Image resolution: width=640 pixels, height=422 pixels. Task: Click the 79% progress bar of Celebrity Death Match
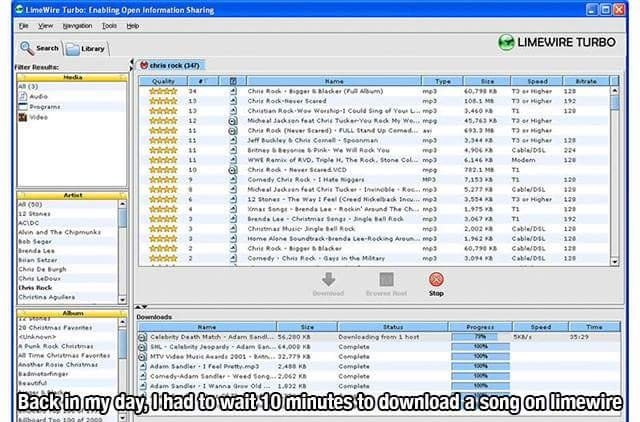pos(480,337)
